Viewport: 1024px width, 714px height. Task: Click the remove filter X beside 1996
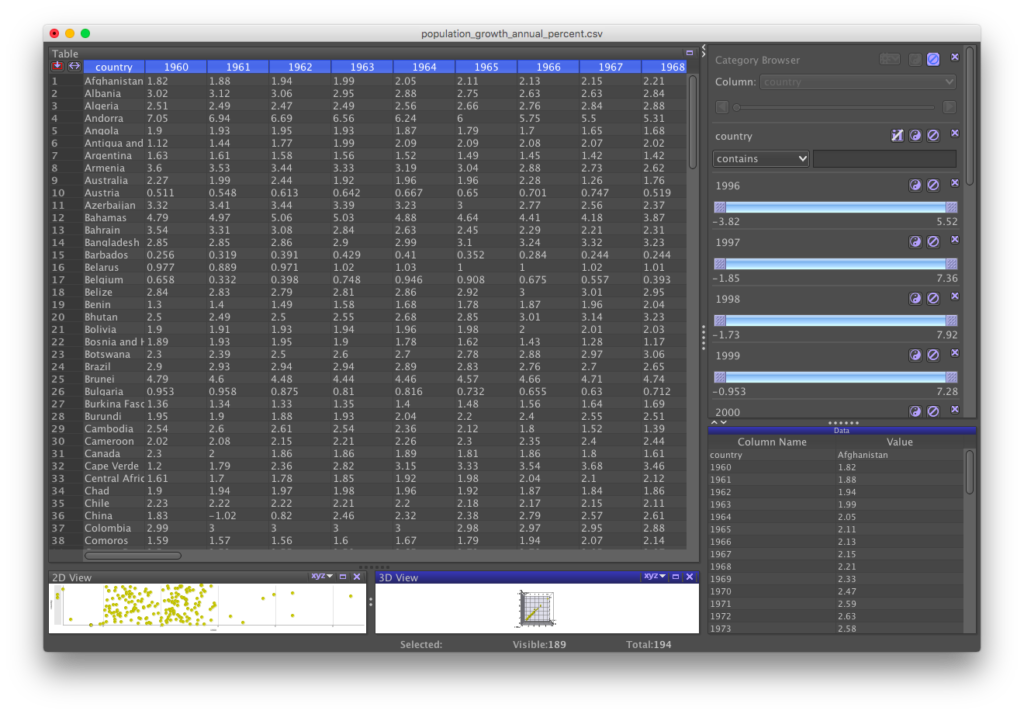[x=955, y=184]
